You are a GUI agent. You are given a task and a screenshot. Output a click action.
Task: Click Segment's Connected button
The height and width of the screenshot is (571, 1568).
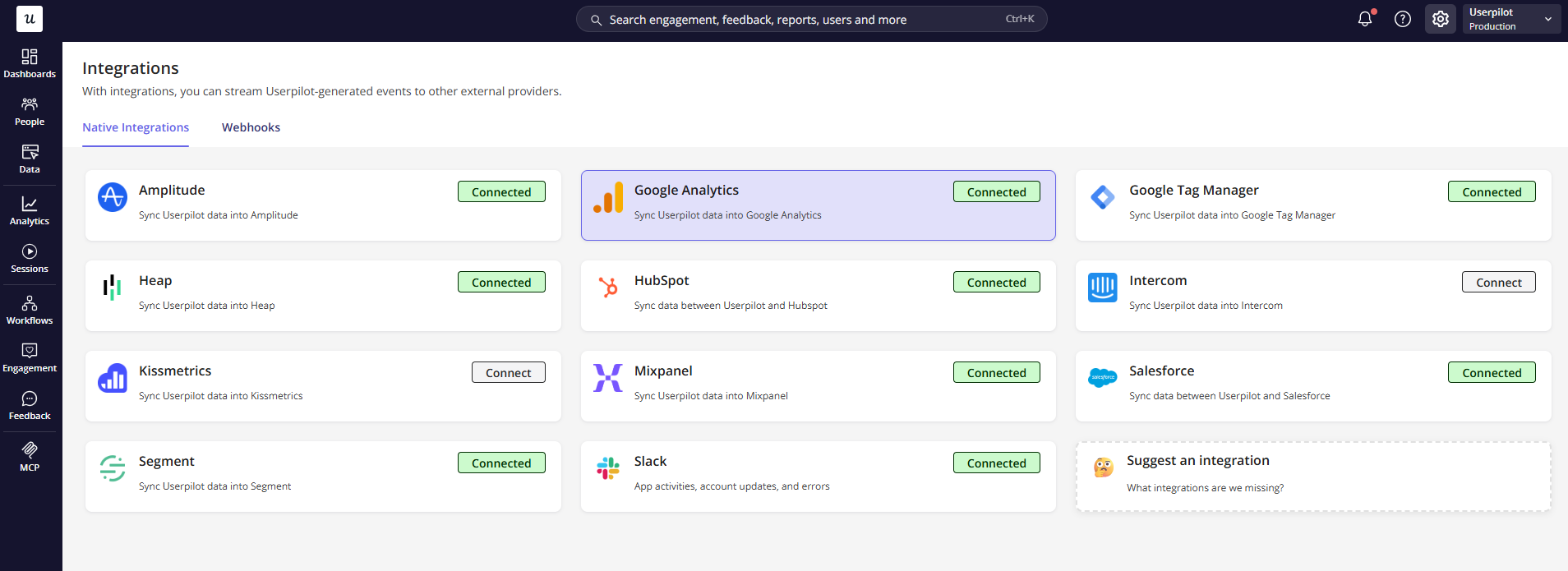(501, 463)
